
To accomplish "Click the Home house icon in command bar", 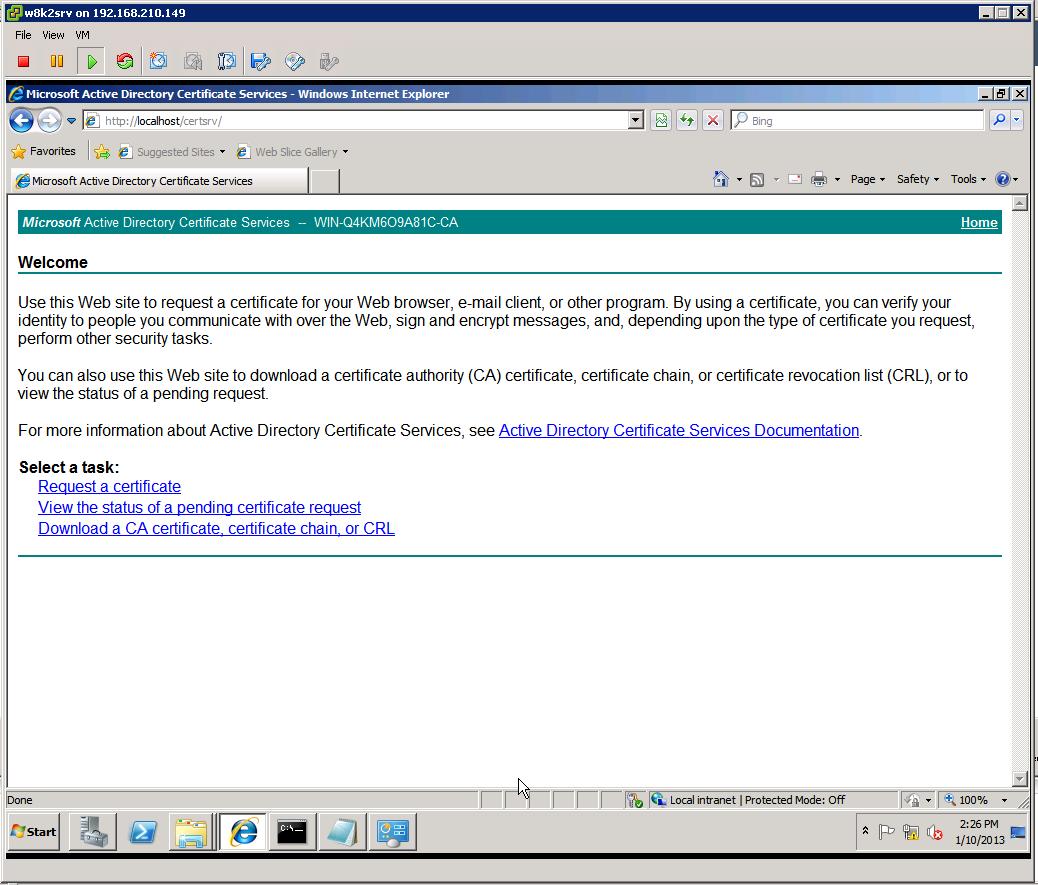I will pos(721,179).
